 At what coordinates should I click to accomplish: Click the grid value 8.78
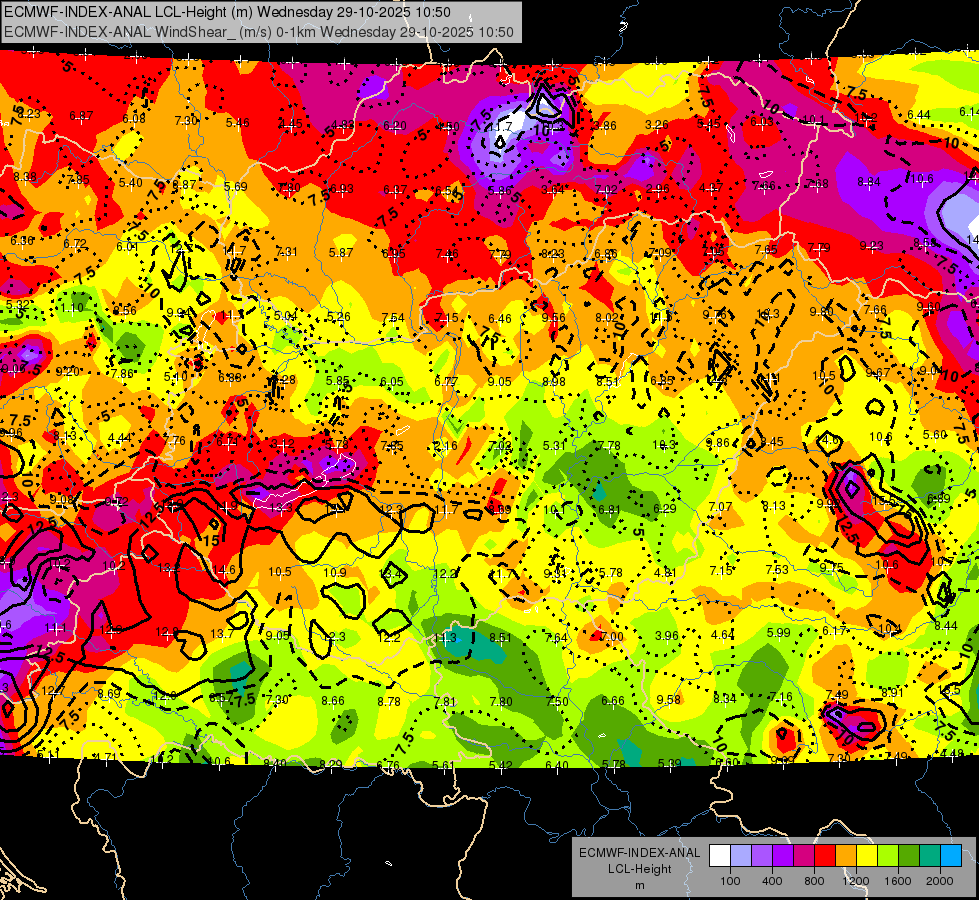(388, 702)
